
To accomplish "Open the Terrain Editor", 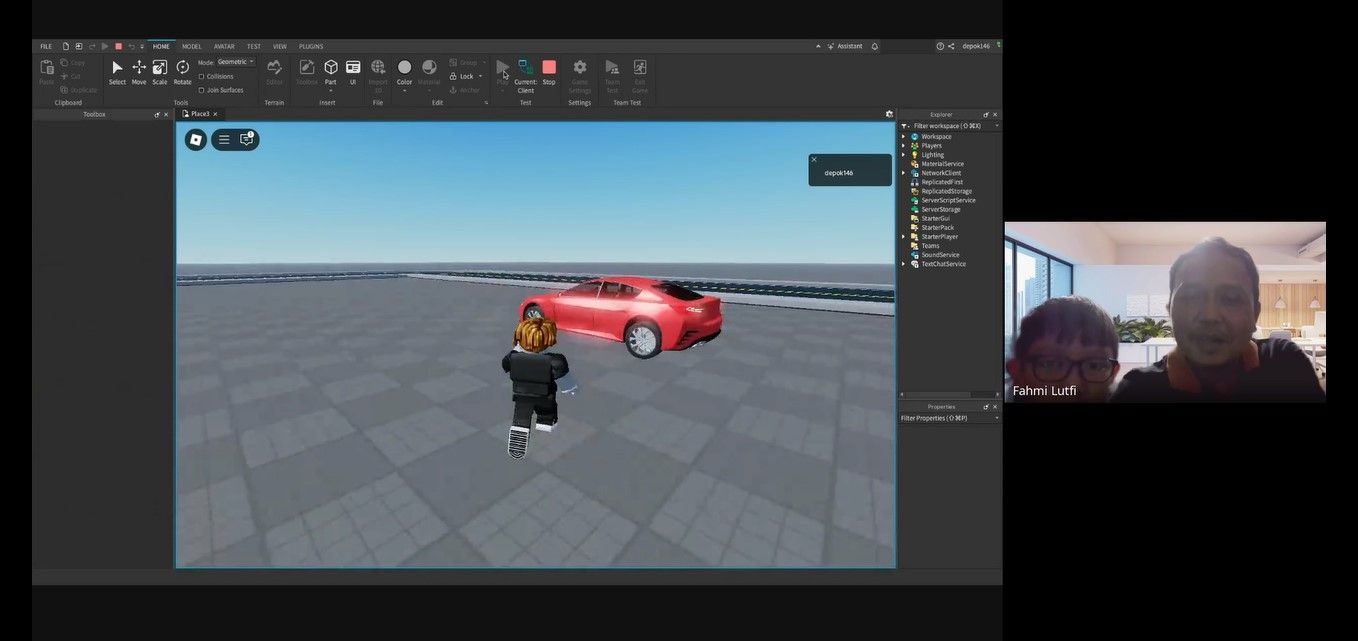I will pyautogui.click(x=274, y=72).
